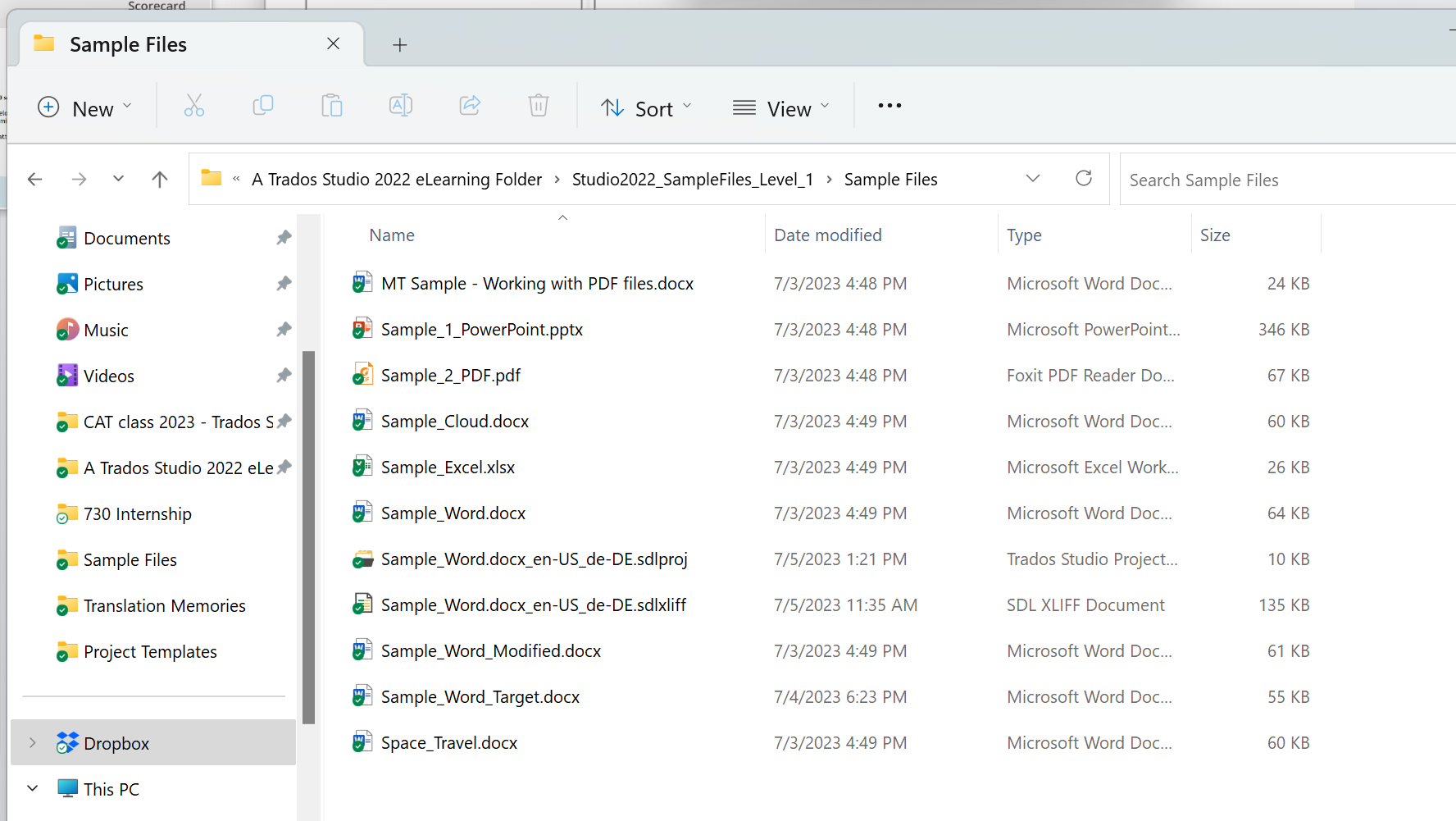This screenshot has width=1456, height=821.
Task: Click the Copy icon in toolbar
Action: [x=262, y=106]
